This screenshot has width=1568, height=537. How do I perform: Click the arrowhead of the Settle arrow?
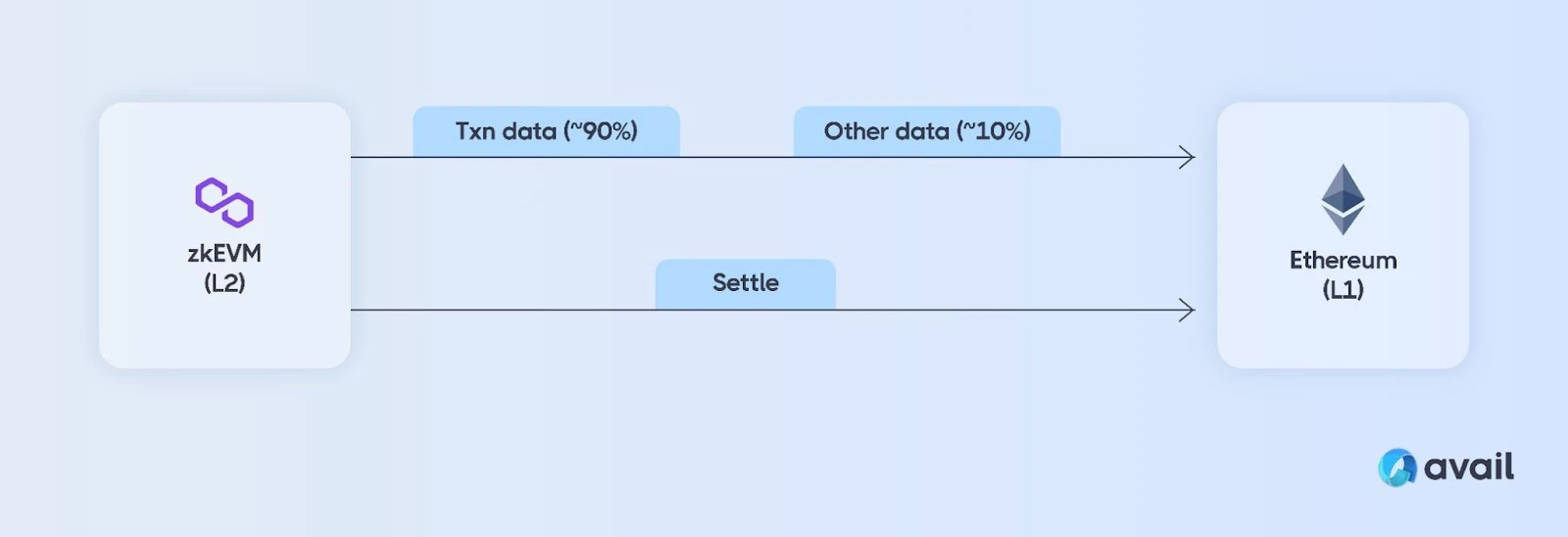(1188, 310)
